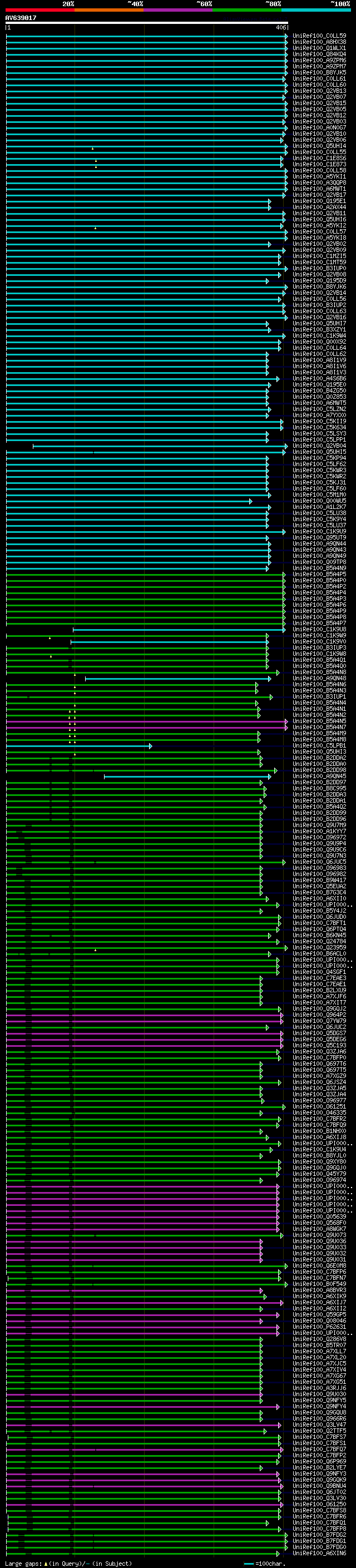356x1568 pixels.
Task: Click the short cyan alignment bar of UniRef100_C5LPB1
Action: pos(78,746)
